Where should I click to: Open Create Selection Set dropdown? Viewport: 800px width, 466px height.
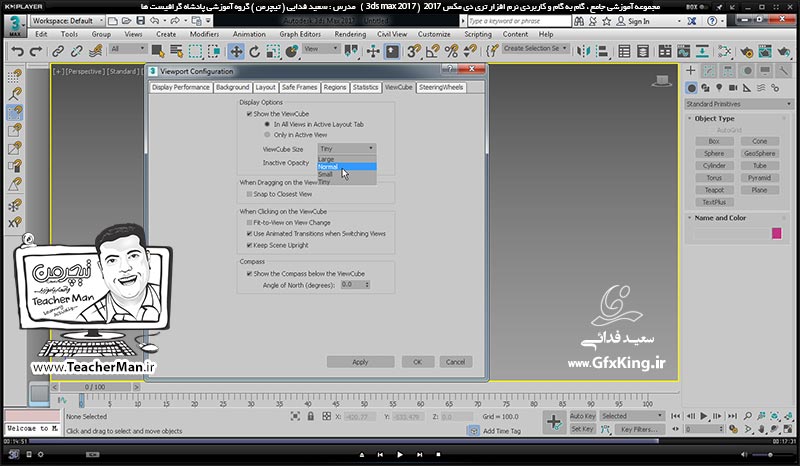535,48
